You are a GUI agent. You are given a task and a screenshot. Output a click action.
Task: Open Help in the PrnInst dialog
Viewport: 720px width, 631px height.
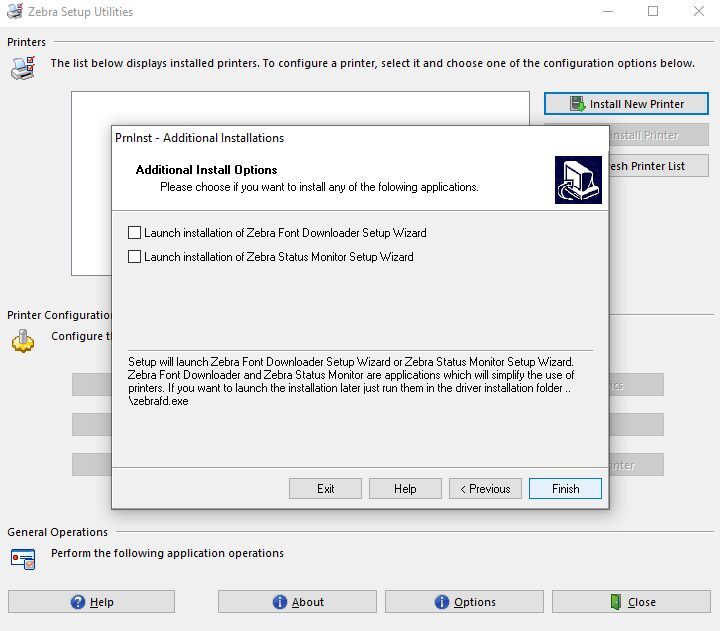click(x=405, y=489)
